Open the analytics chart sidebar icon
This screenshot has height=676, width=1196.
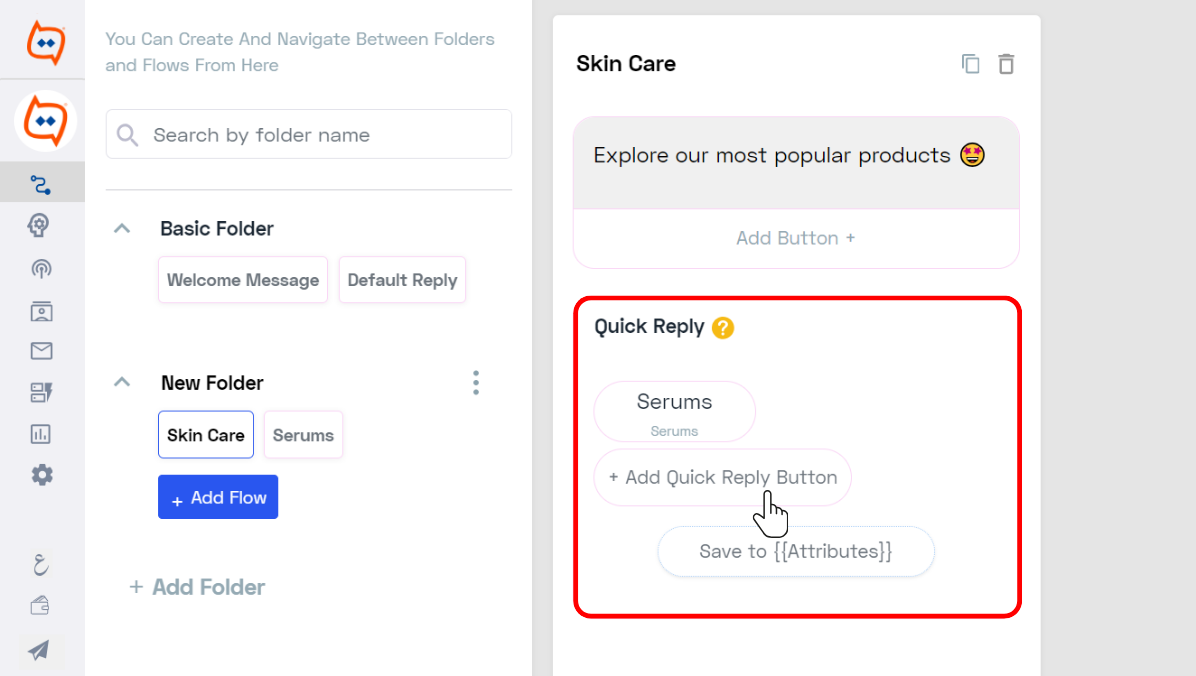pyautogui.click(x=40, y=434)
